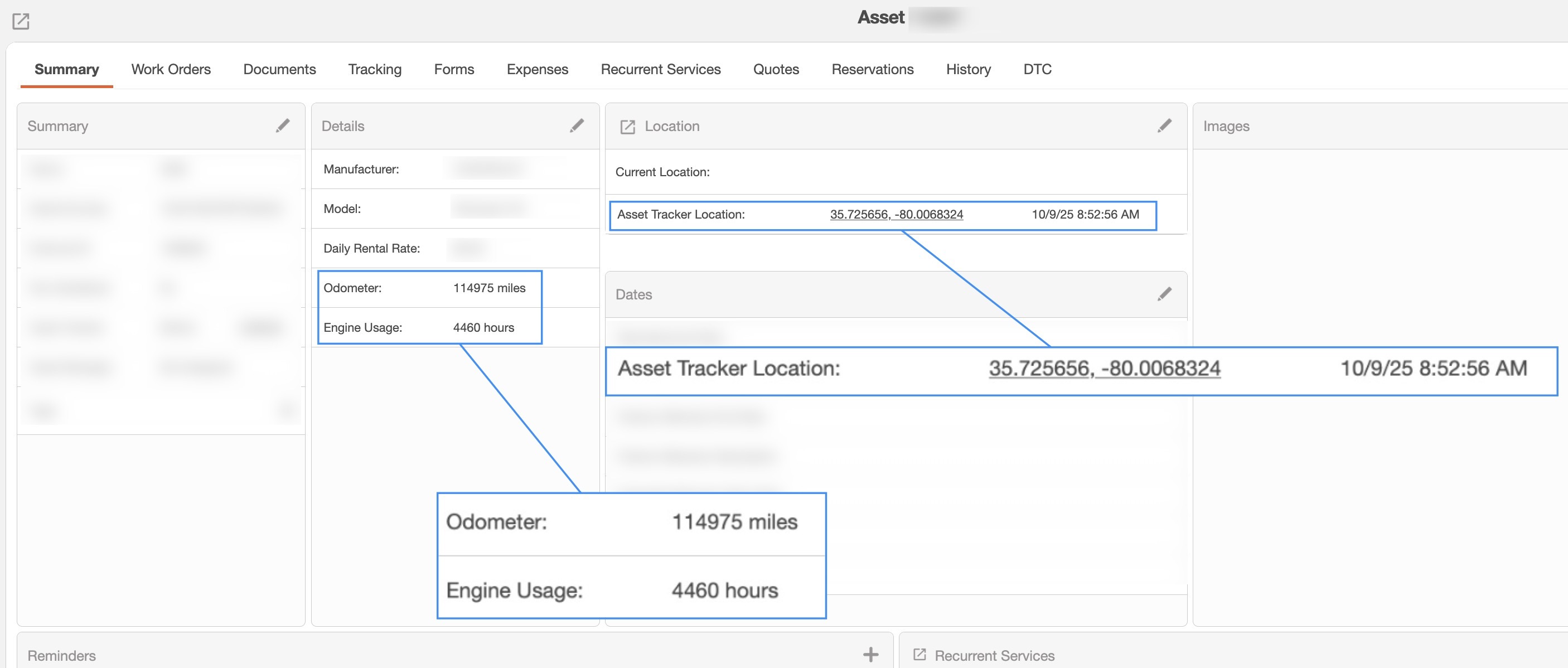This screenshot has width=1568, height=668.
Task: Select the Expenses tab
Action: 537,69
